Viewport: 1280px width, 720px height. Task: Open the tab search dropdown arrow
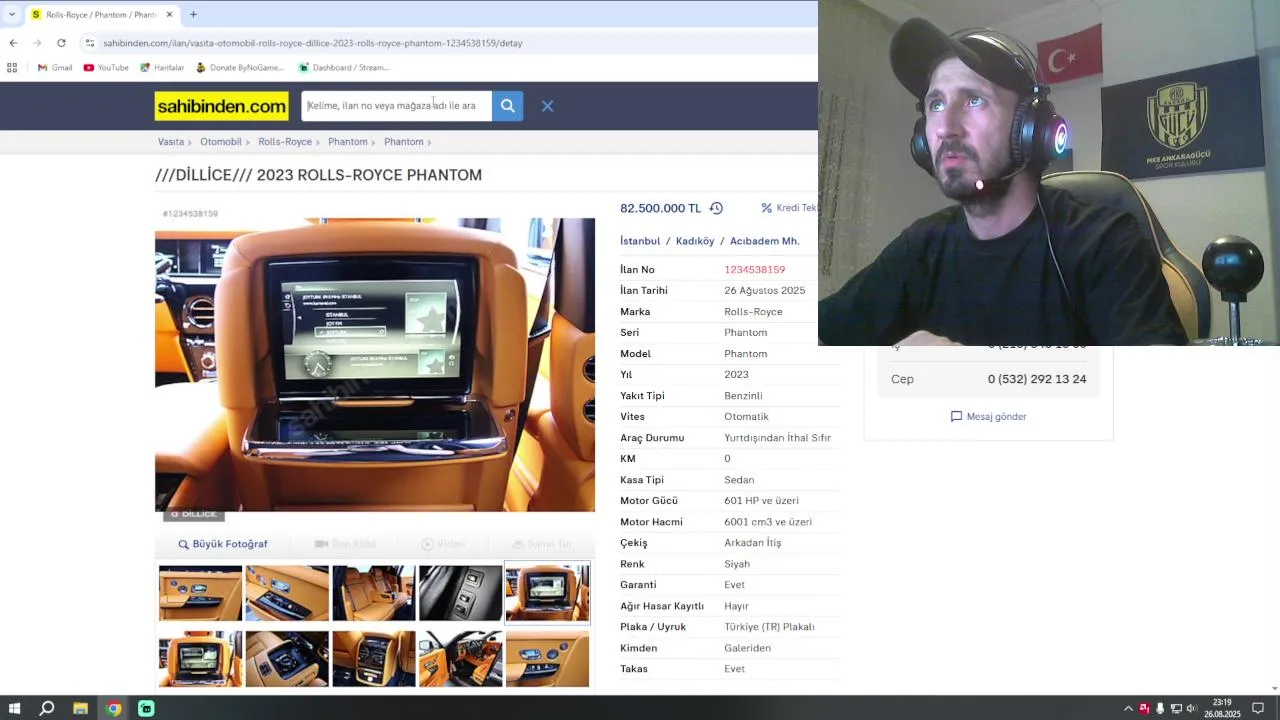[x=12, y=15]
